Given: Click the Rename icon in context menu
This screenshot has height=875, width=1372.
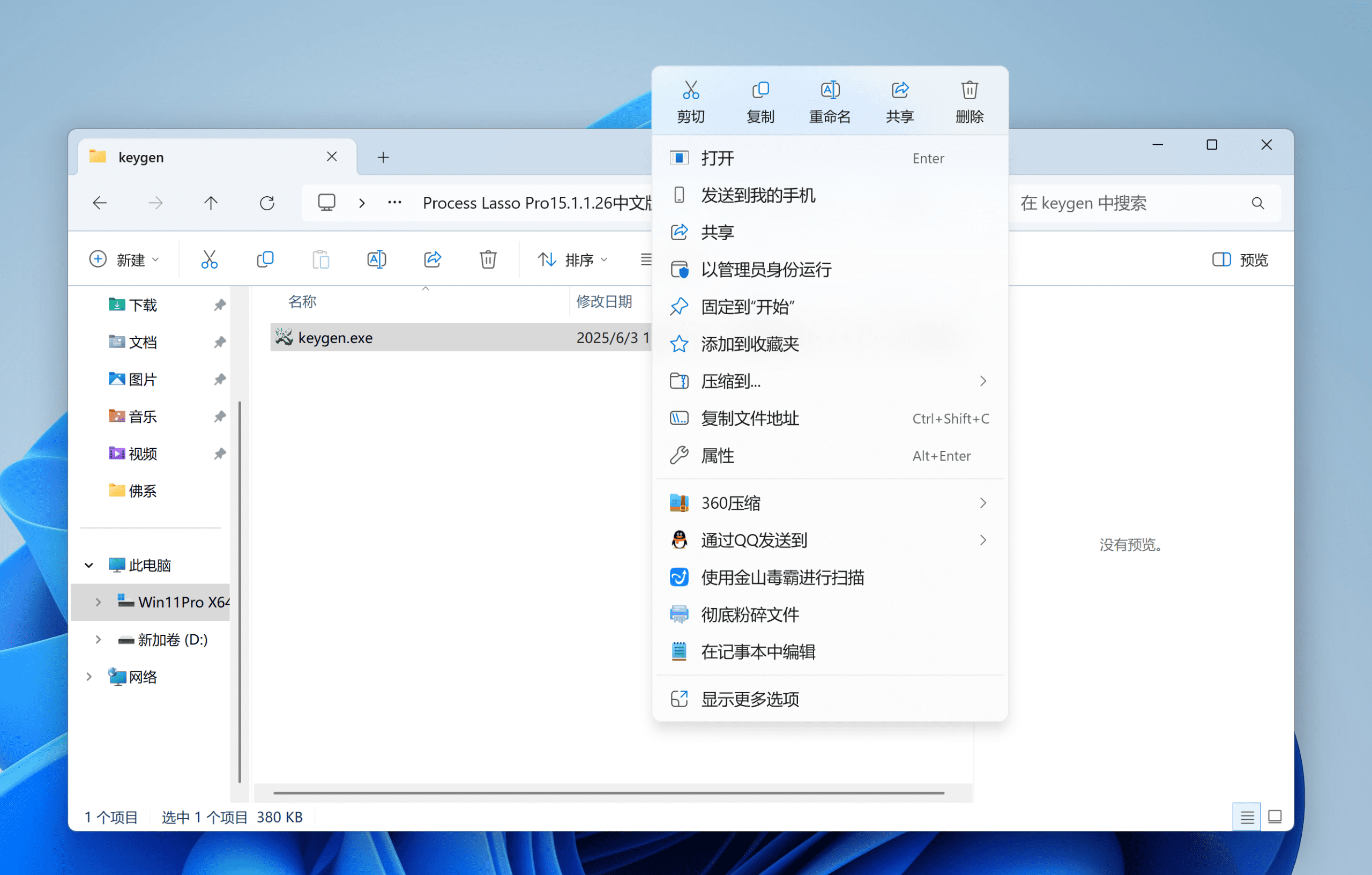Looking at the screenshot, I should point(830,91).
